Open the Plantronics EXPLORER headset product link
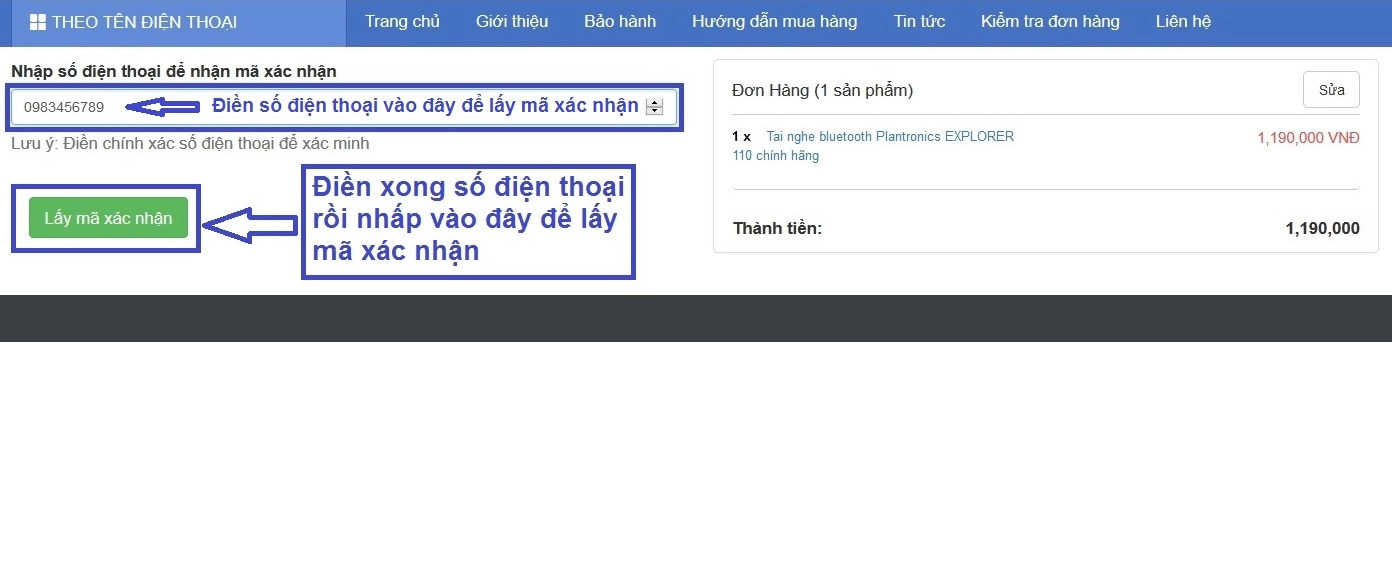Screen dimensions: 1392x562 [x=889, y=136]
